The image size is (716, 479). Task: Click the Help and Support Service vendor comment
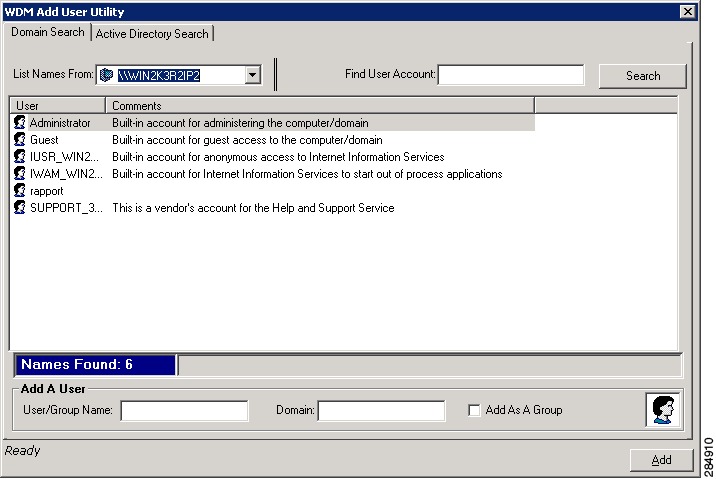(x=253, y=208)
